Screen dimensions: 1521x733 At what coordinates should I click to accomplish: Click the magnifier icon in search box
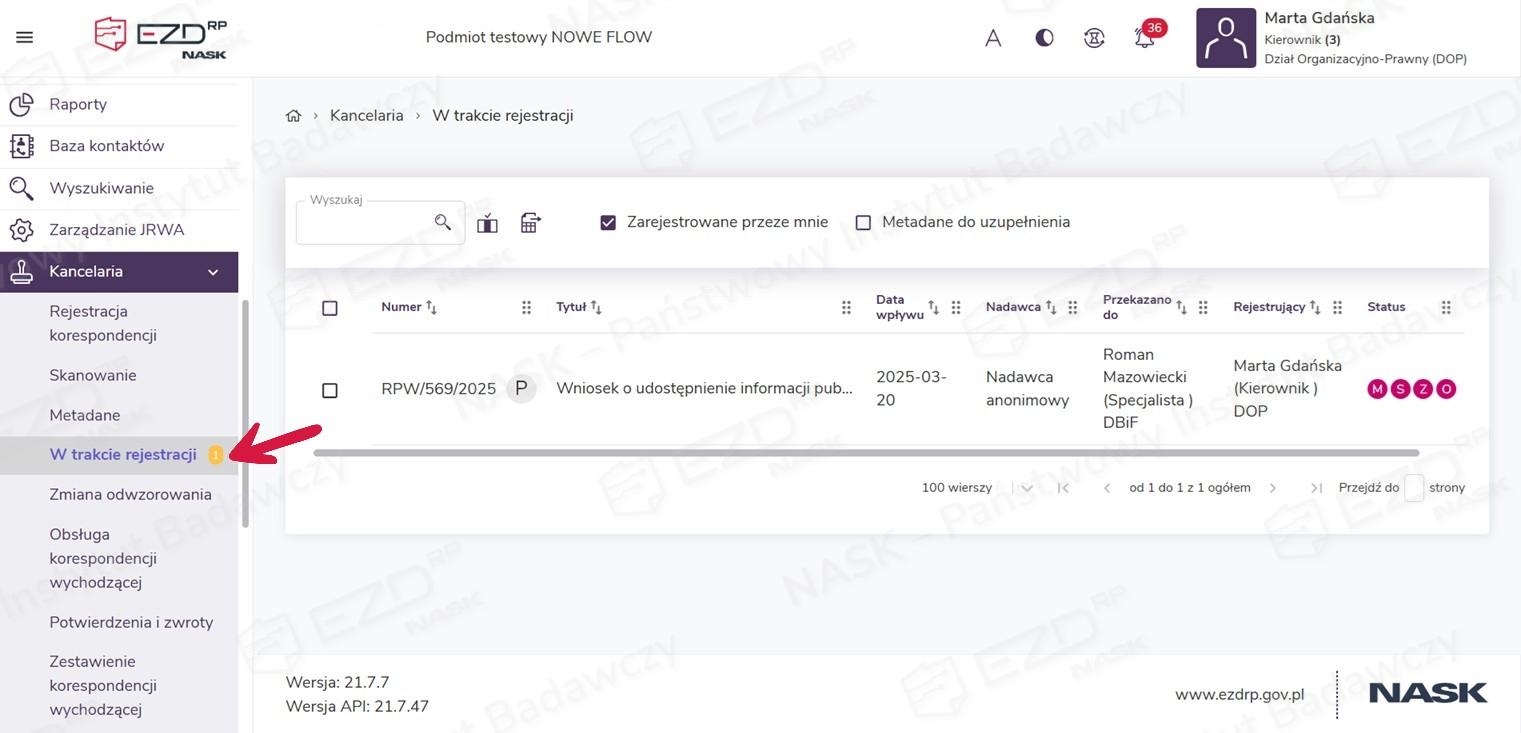(x=443, y=222)
